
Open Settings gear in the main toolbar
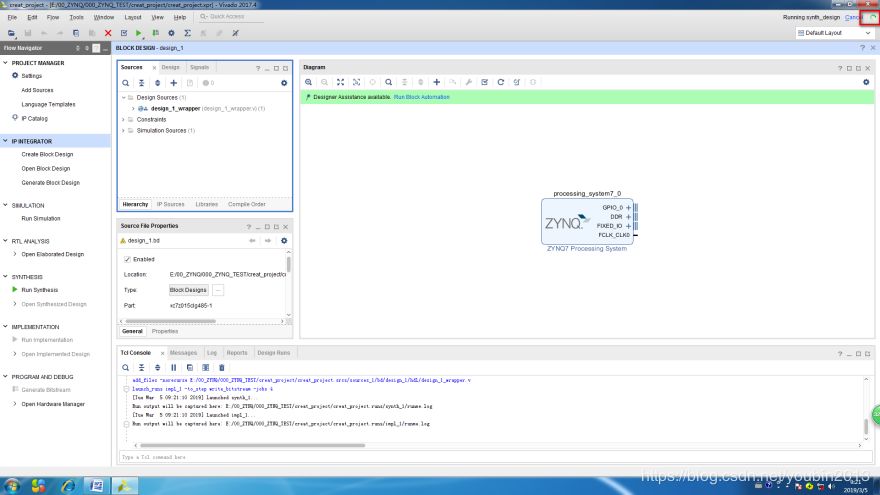(171, 33)
